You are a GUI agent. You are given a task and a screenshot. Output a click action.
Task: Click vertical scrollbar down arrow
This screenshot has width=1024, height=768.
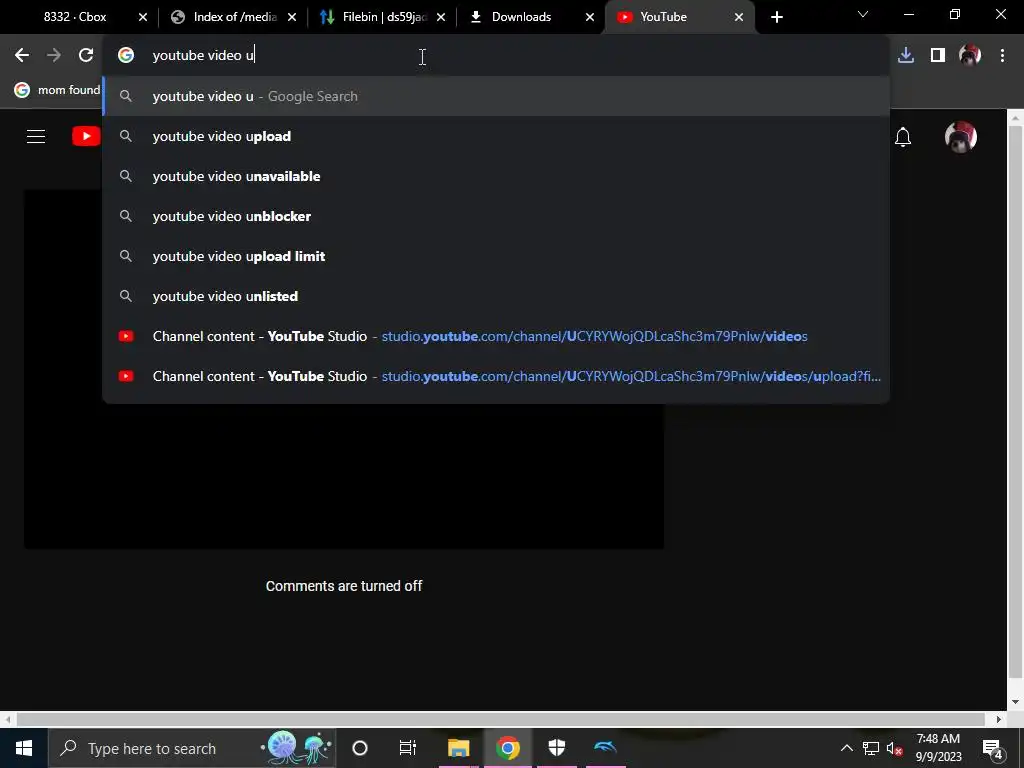[1014, 703]
